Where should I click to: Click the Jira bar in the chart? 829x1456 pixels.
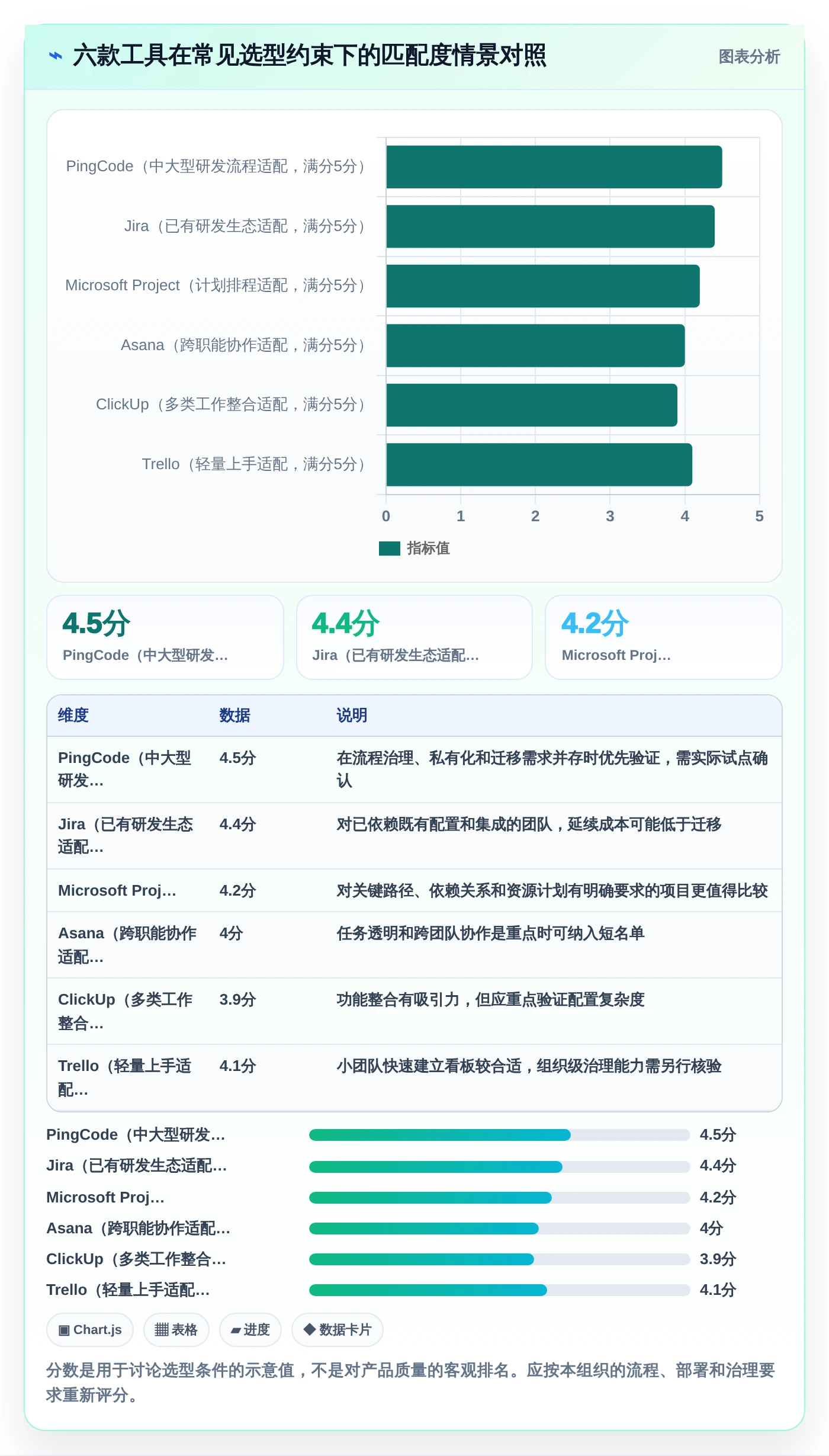click(x=550, y=226)
